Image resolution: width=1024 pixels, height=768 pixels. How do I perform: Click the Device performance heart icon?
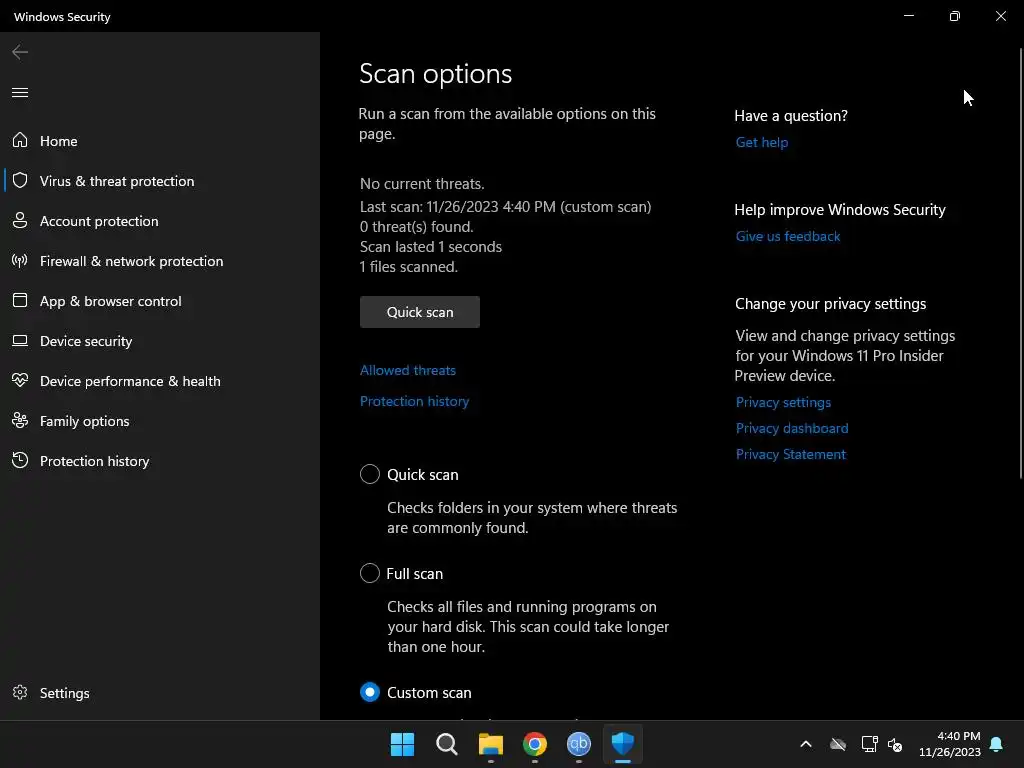click(x=20, y=380)
